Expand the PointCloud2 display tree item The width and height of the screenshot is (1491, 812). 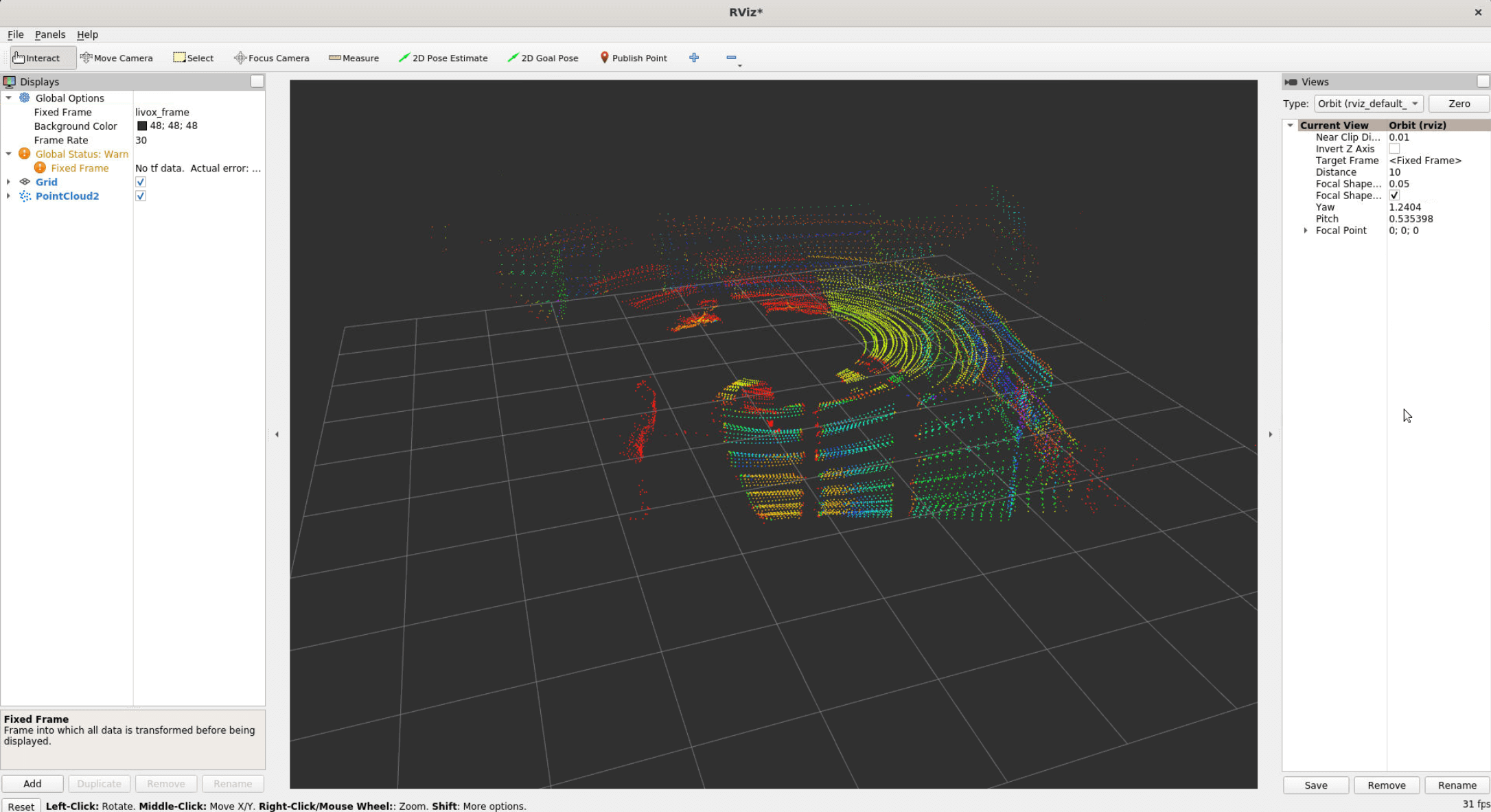click(x=8, y=196)
